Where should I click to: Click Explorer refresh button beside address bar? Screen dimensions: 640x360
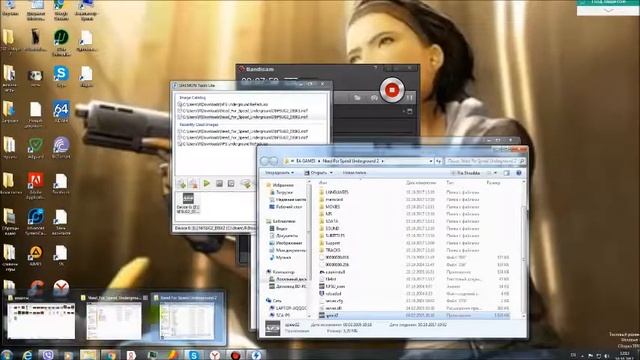point(439,161)
